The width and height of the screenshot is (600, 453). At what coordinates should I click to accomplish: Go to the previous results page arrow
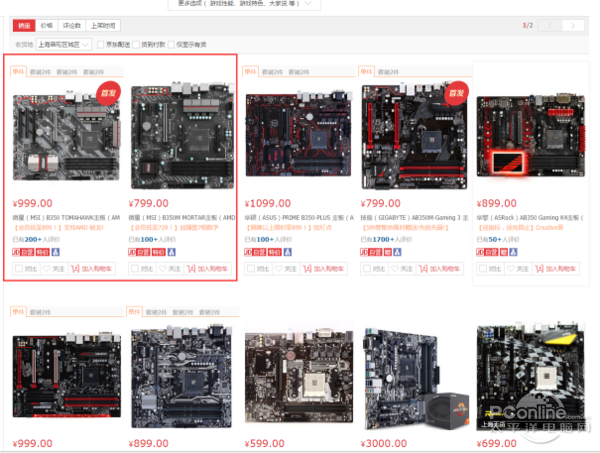tap(550, 26)
